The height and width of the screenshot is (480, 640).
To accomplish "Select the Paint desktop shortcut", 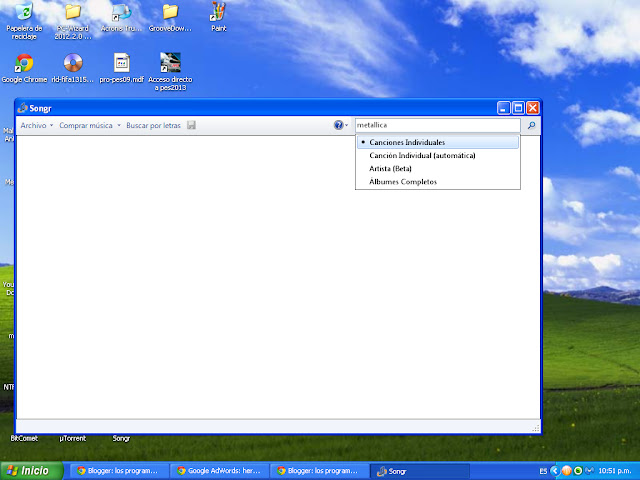I will tap(218, 17).
